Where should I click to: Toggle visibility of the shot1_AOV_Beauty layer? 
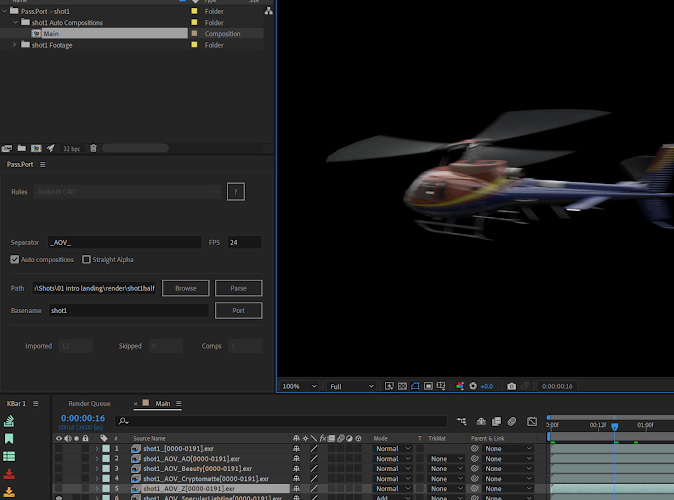coord(59,469)
